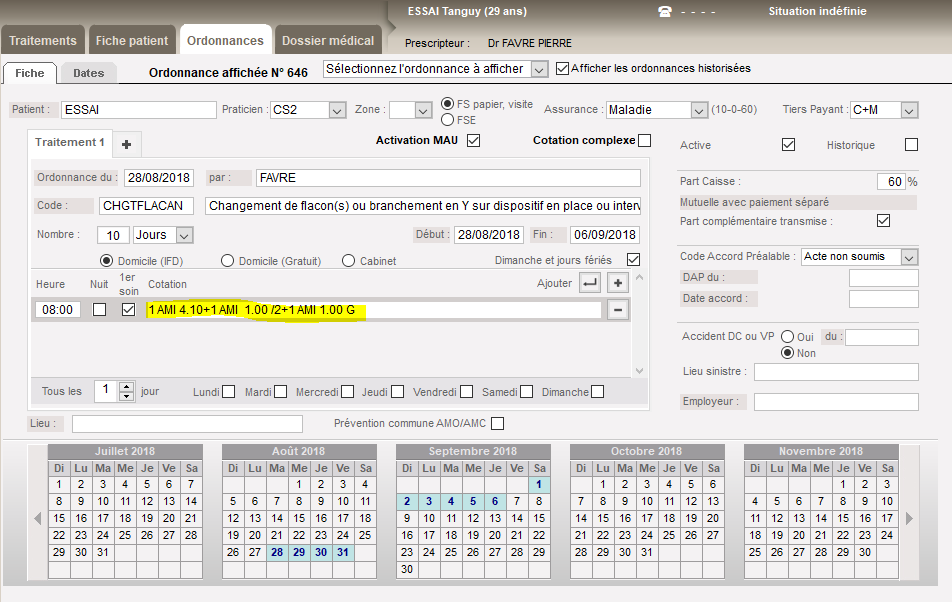
Task: Open the Dossier médical tab
Action: click(x=328, y=41)
